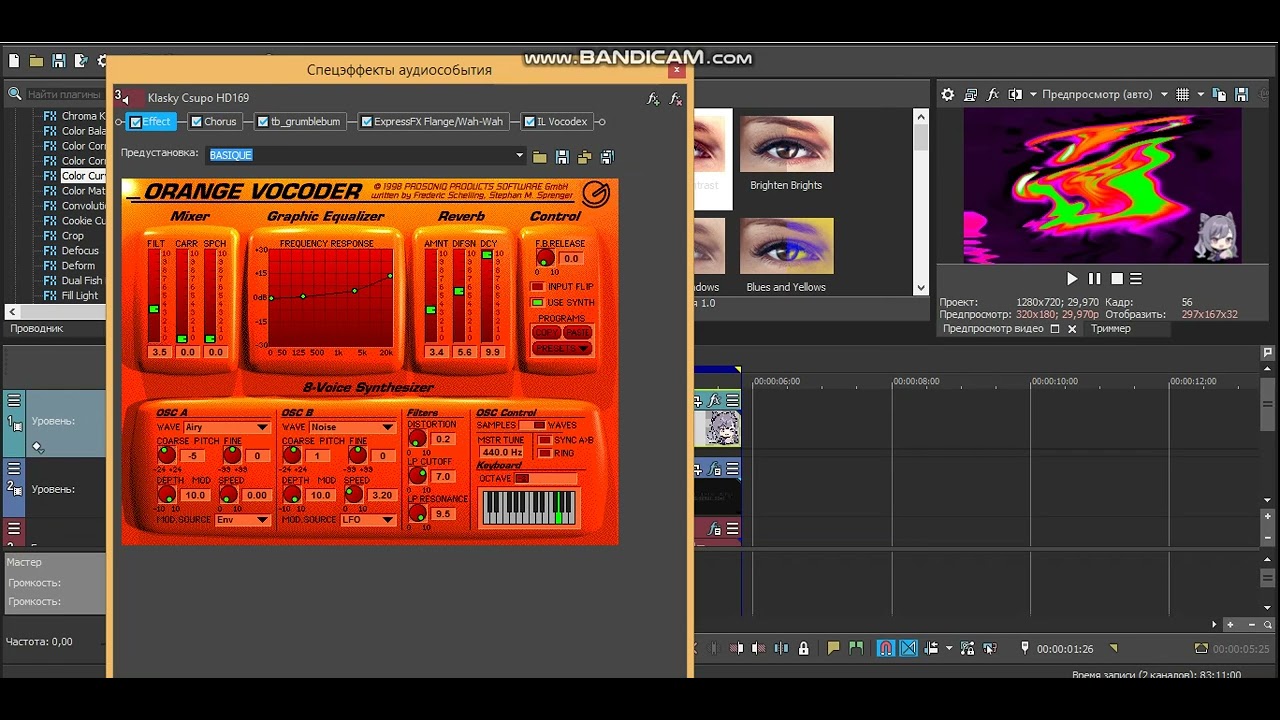
Task: Click the FILT mixer slider handle
Action: 154,309
